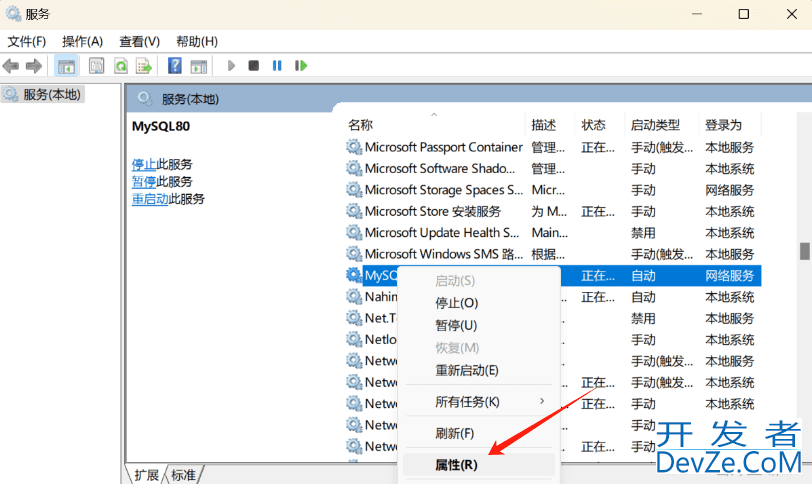812x484 pixels.
Task: Click the 暂停 this service link
Action: click(x=143, y=182)
